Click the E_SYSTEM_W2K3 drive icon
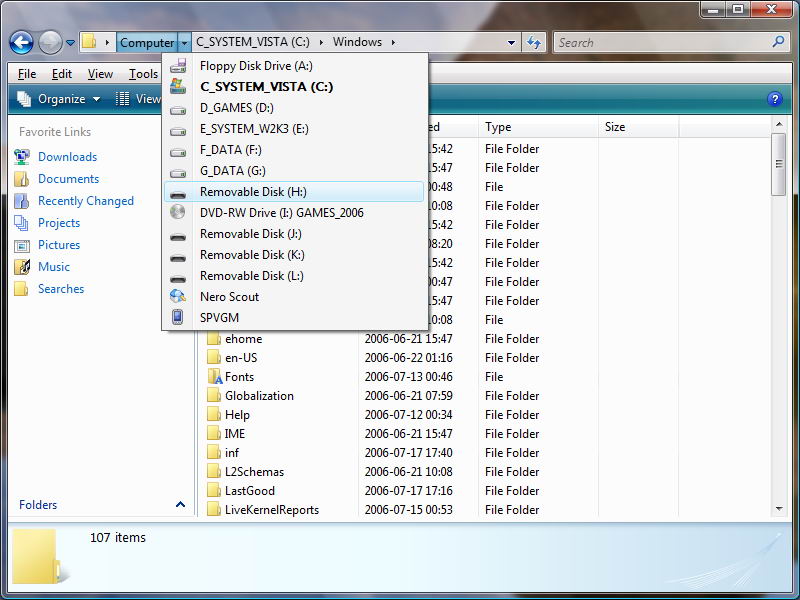Screen dimensions: 800x600 178,131
